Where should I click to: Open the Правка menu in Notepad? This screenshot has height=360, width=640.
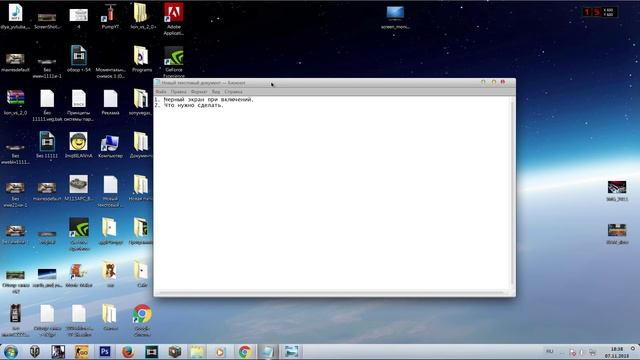point(178,92)
